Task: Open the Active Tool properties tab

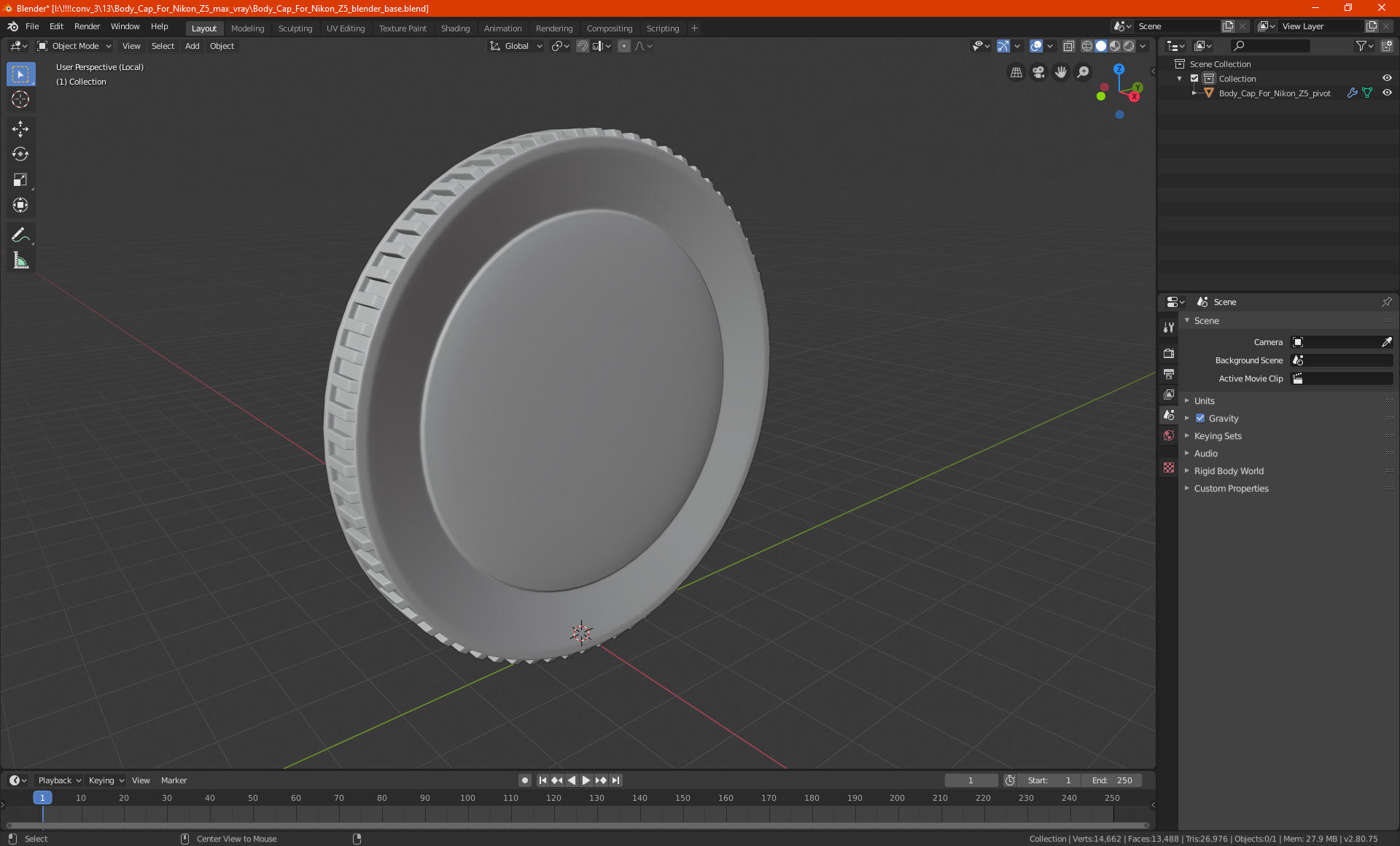Action: [1169, 327]
